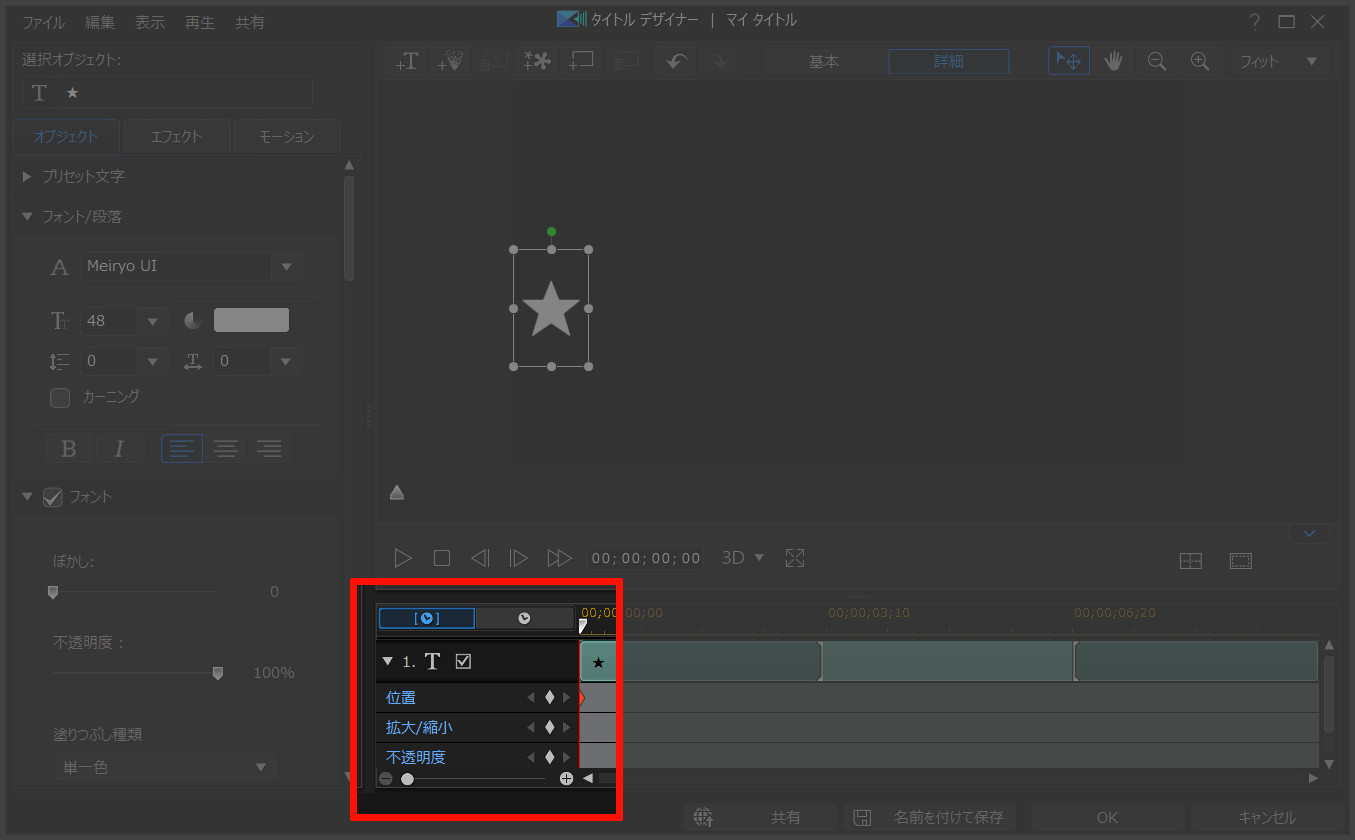Collapse the フォント section triangle

point(27,496)
